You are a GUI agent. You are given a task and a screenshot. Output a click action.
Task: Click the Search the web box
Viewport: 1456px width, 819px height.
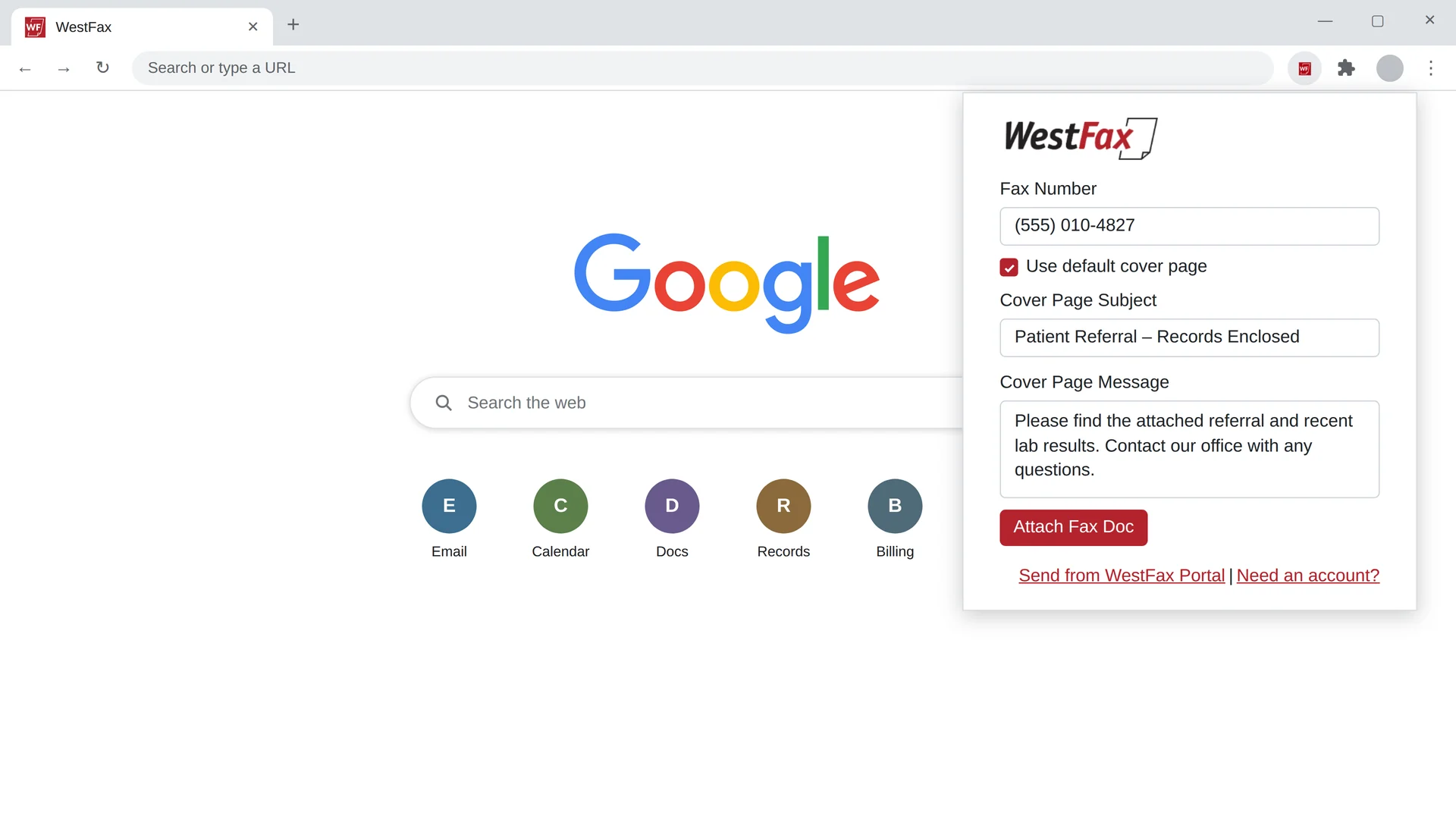[686, 403]
